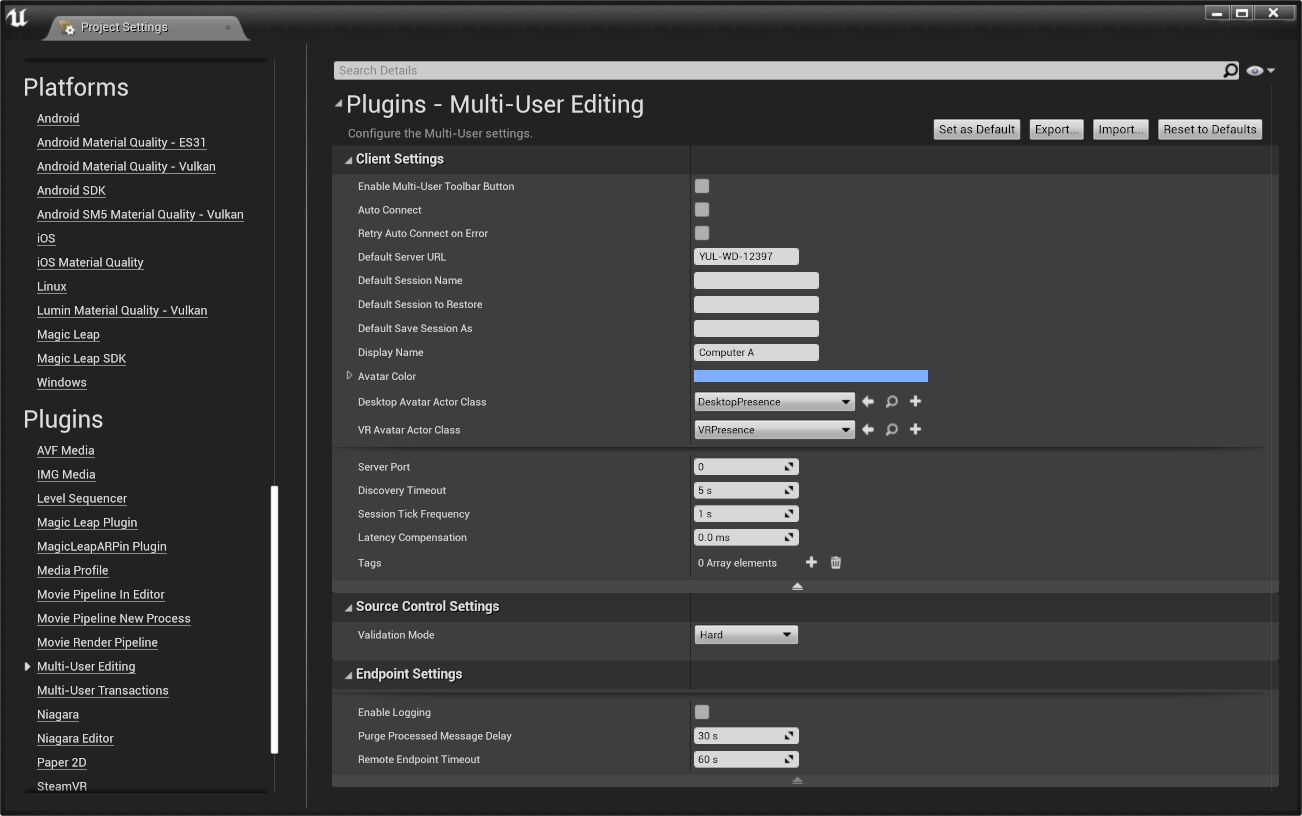Screen dimensions: 1302x816
Task: Click the Reset to Defaults button
Action: click(1209, 130)
